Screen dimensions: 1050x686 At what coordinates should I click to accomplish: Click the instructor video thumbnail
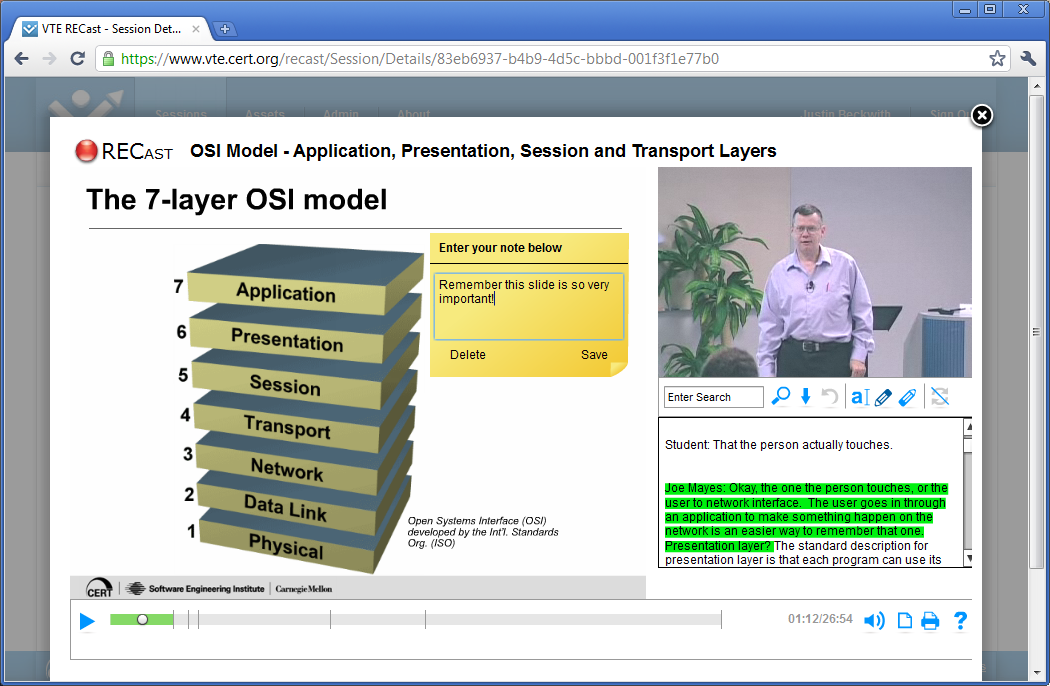(815, 272)
